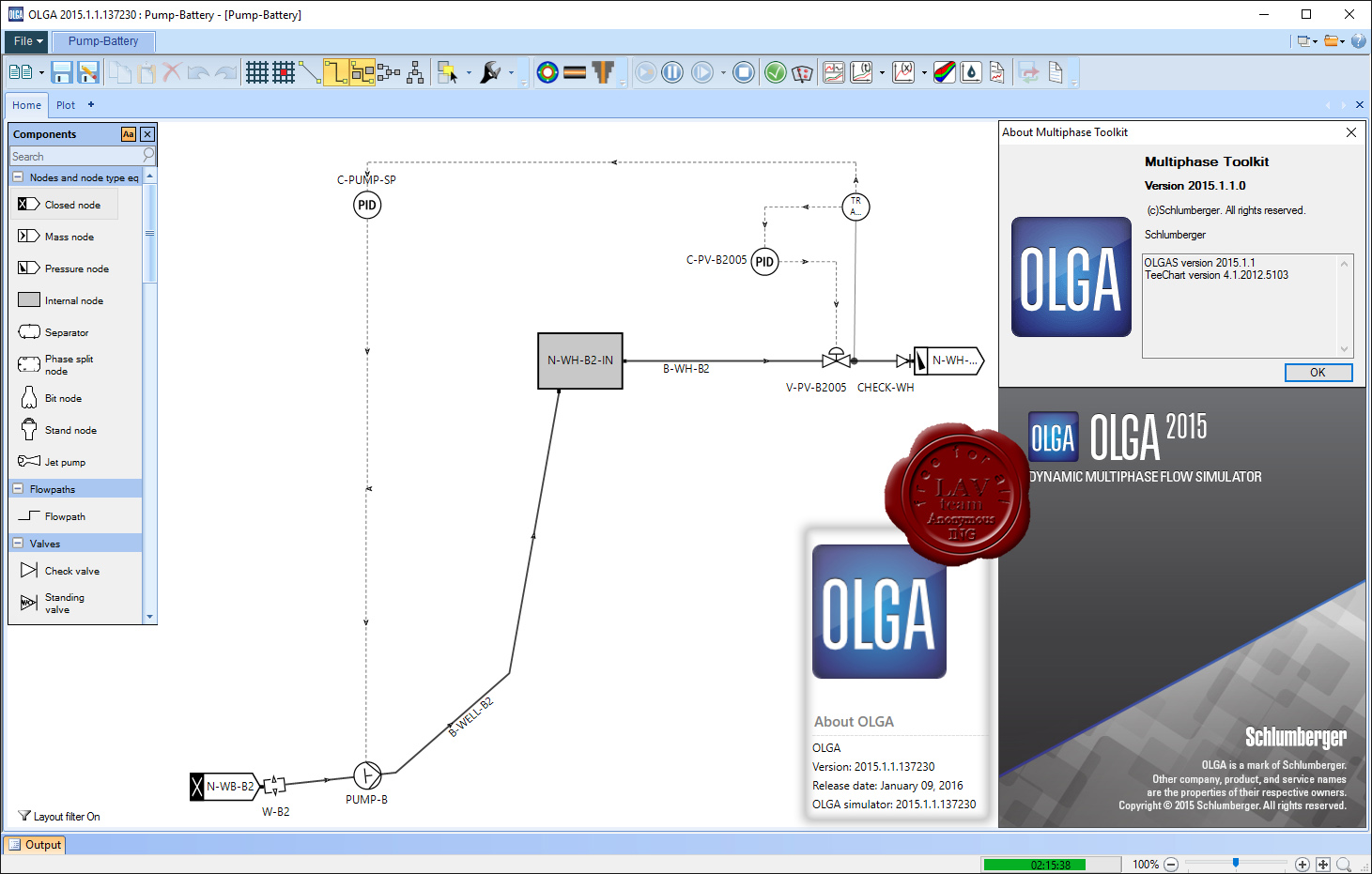Click the horizontal tree layout icon

389,72
